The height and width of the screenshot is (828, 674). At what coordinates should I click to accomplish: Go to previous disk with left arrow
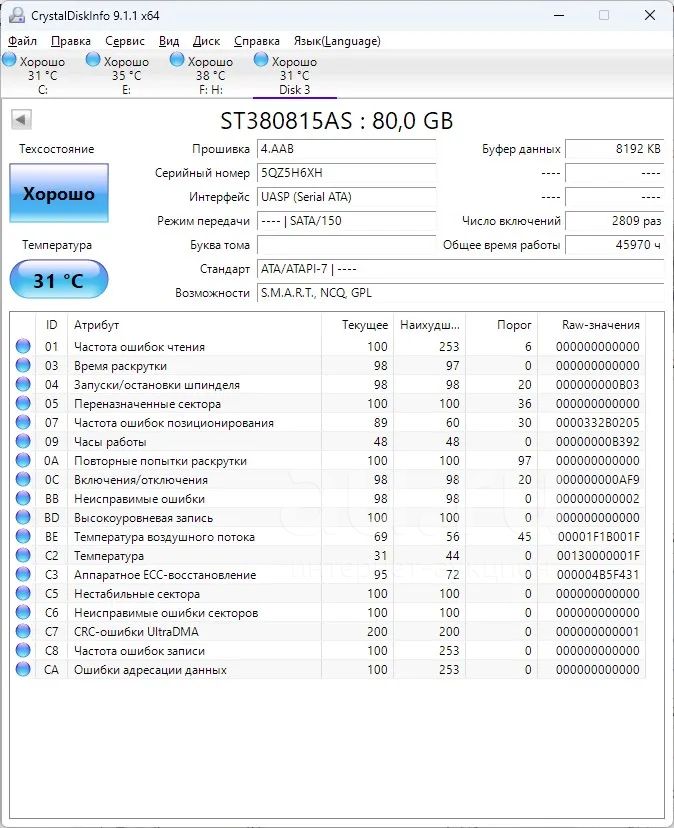click(21, 119)
